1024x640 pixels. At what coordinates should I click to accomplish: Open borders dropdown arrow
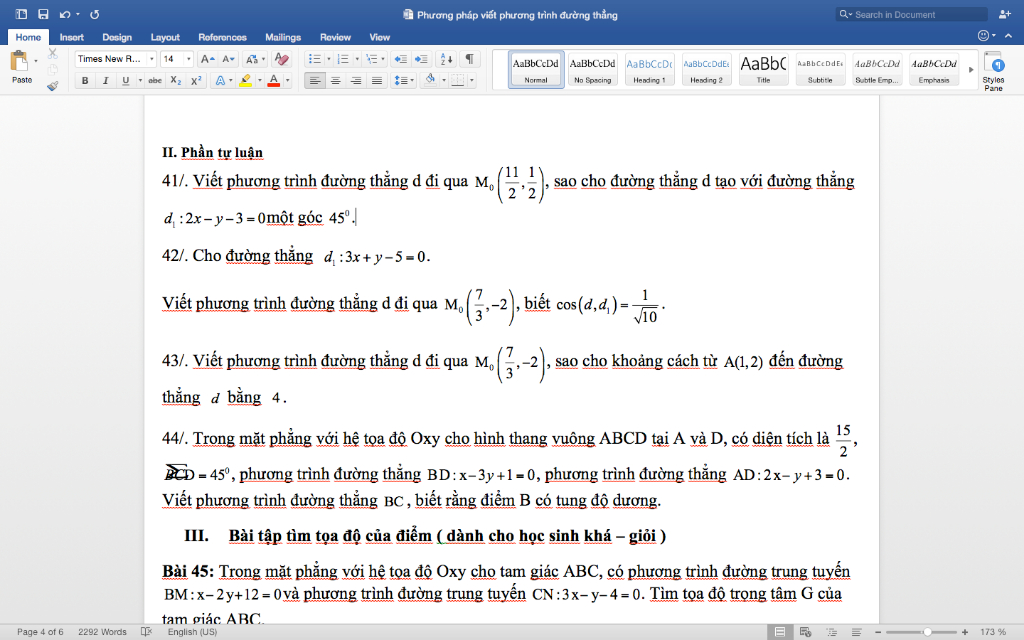point(472,80)
